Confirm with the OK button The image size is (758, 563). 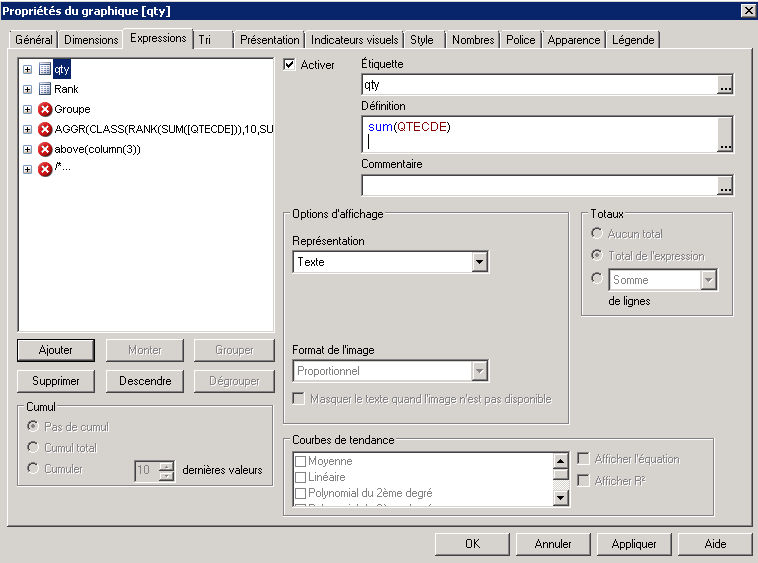pyautogui.click(x=472, y=544)
